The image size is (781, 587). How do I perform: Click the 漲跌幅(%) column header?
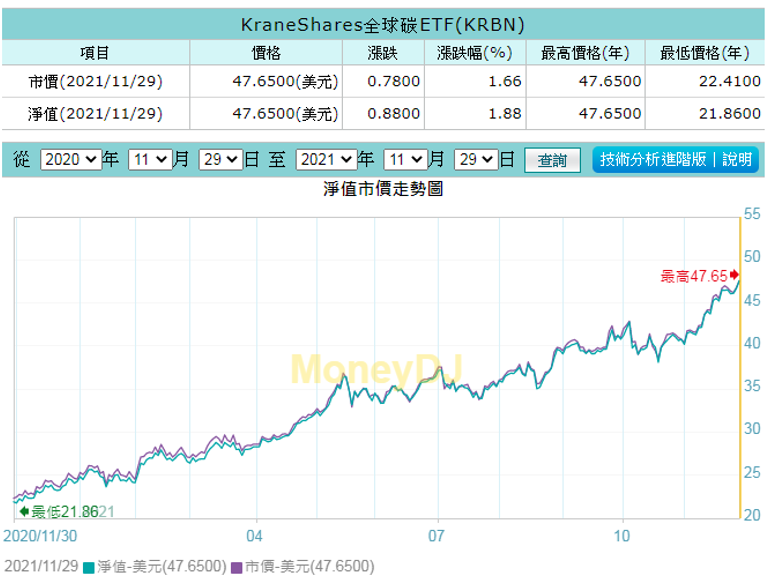tap(475, 53)
